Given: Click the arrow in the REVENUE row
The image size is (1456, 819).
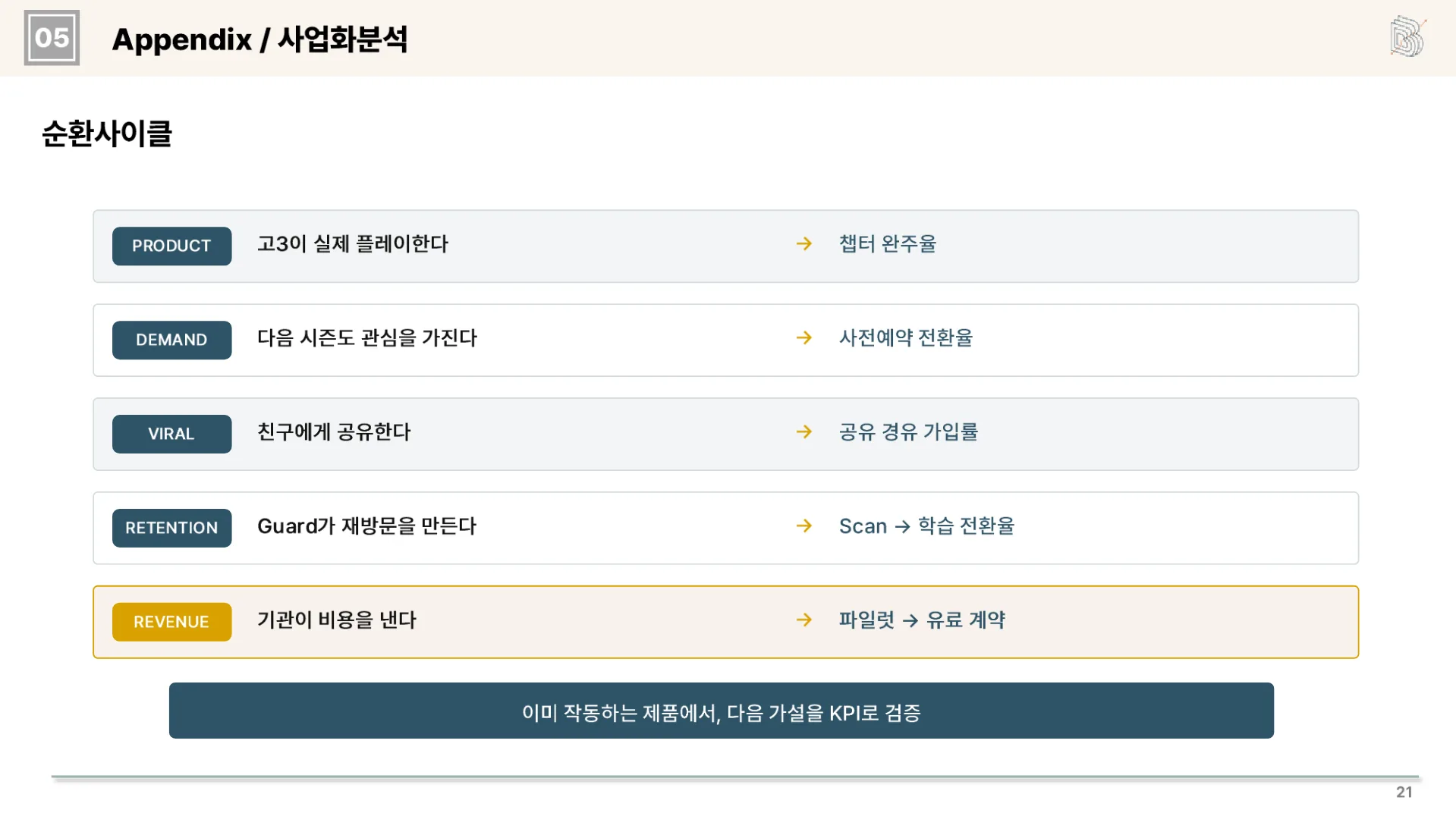Looking at the screenshot, I should pyautogui.click(x=804, y=620).
